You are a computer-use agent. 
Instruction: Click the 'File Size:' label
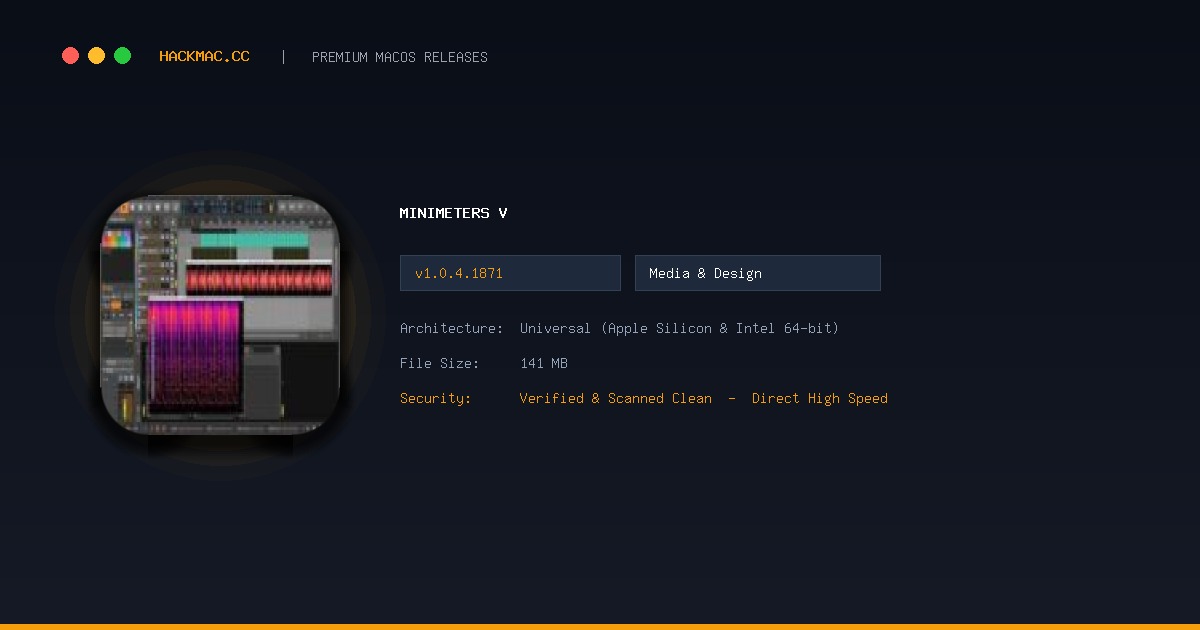440,363
